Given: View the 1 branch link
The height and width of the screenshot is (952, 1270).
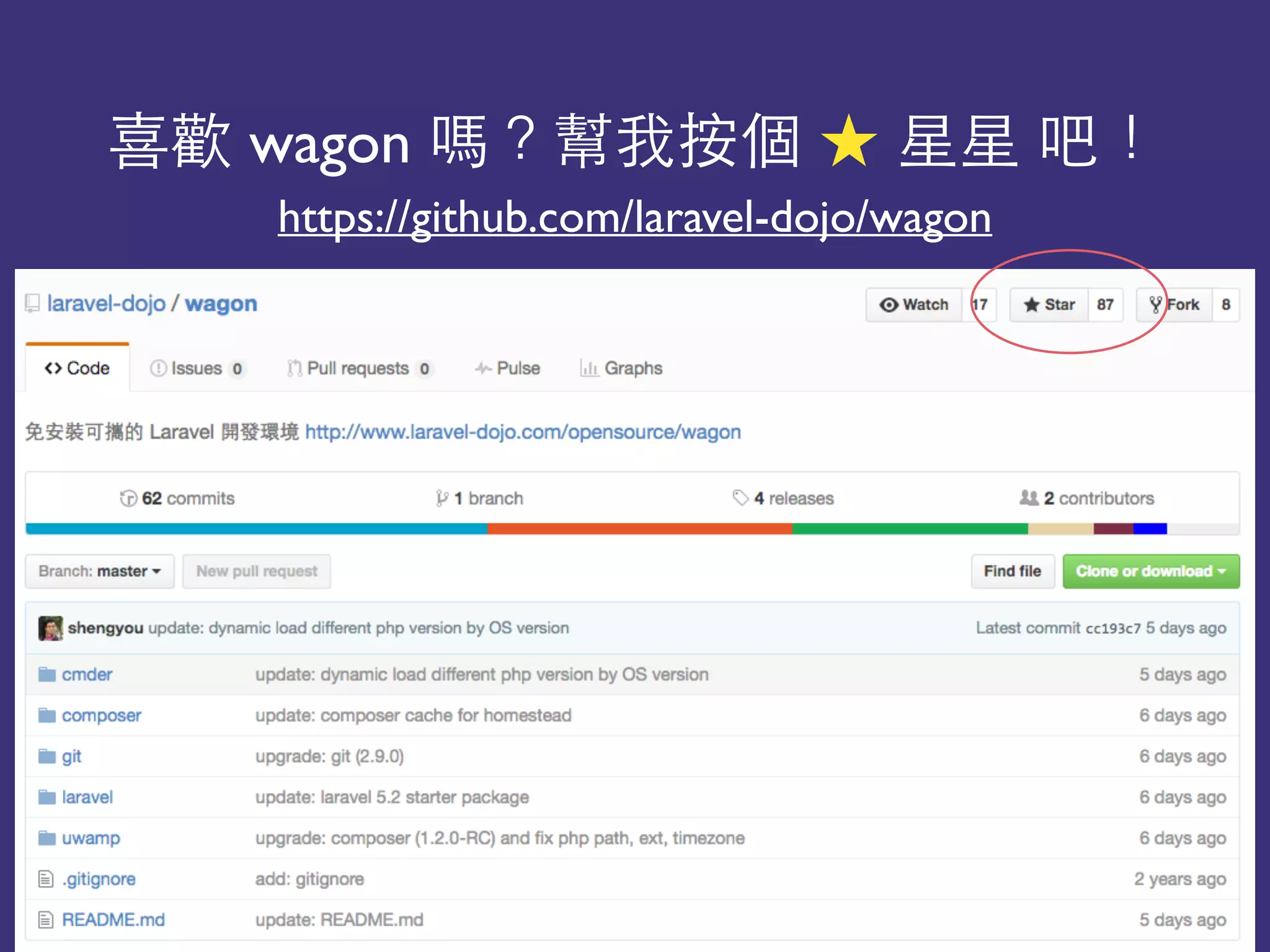Looking at the screenshot, I should [479, 498].
